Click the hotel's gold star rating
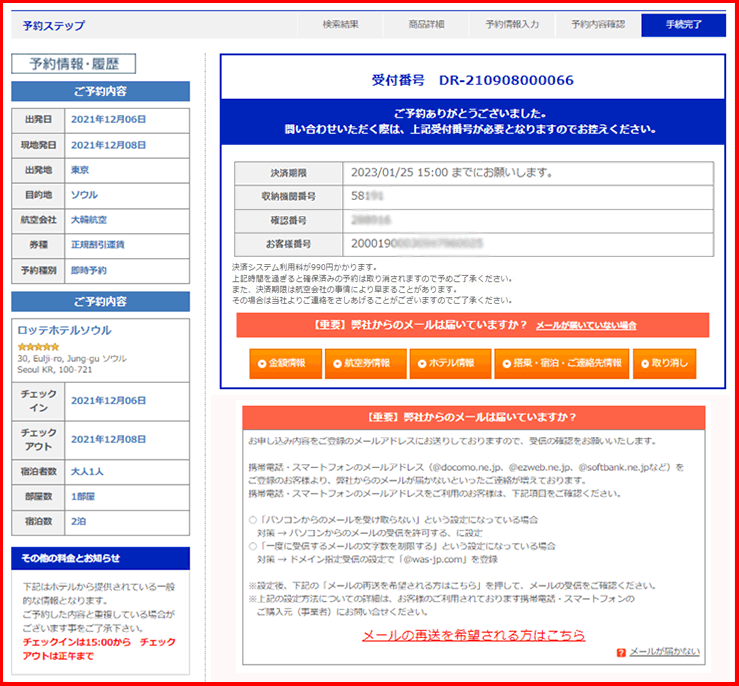This screenshot has width=739, height=686. click(37, 347)
